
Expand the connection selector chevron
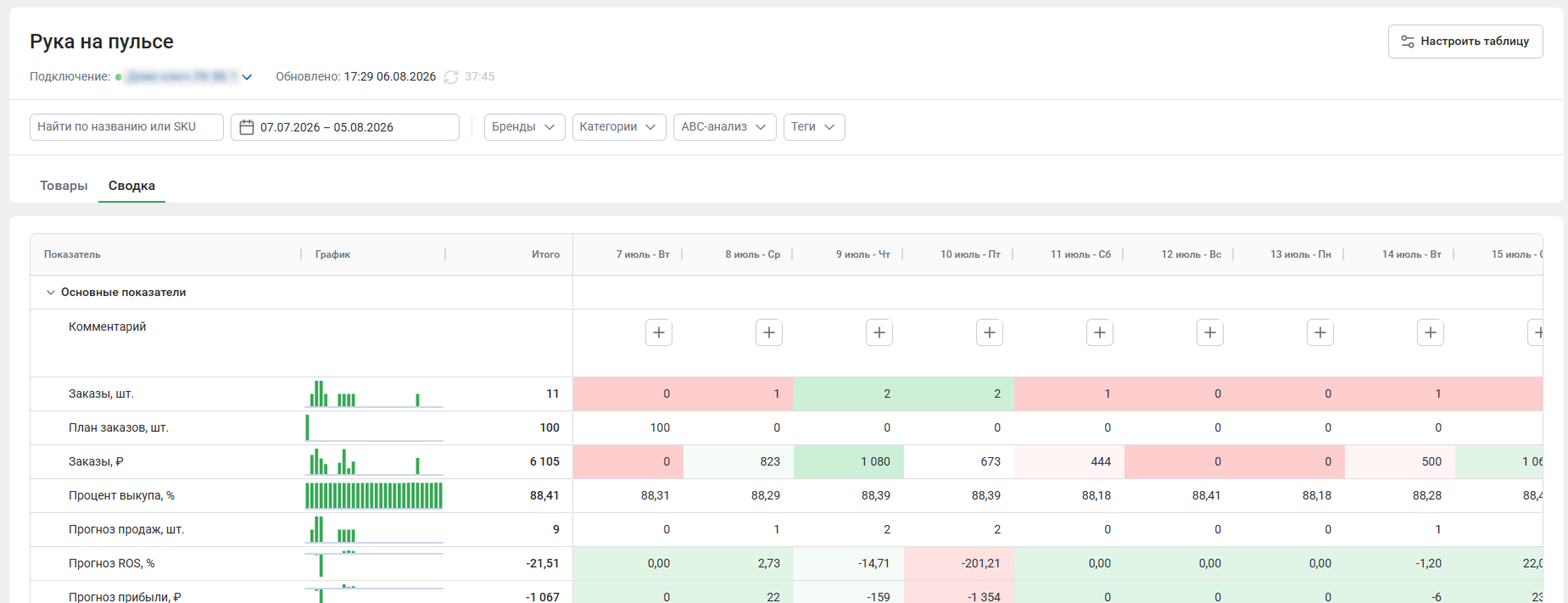tap(246, 77)
